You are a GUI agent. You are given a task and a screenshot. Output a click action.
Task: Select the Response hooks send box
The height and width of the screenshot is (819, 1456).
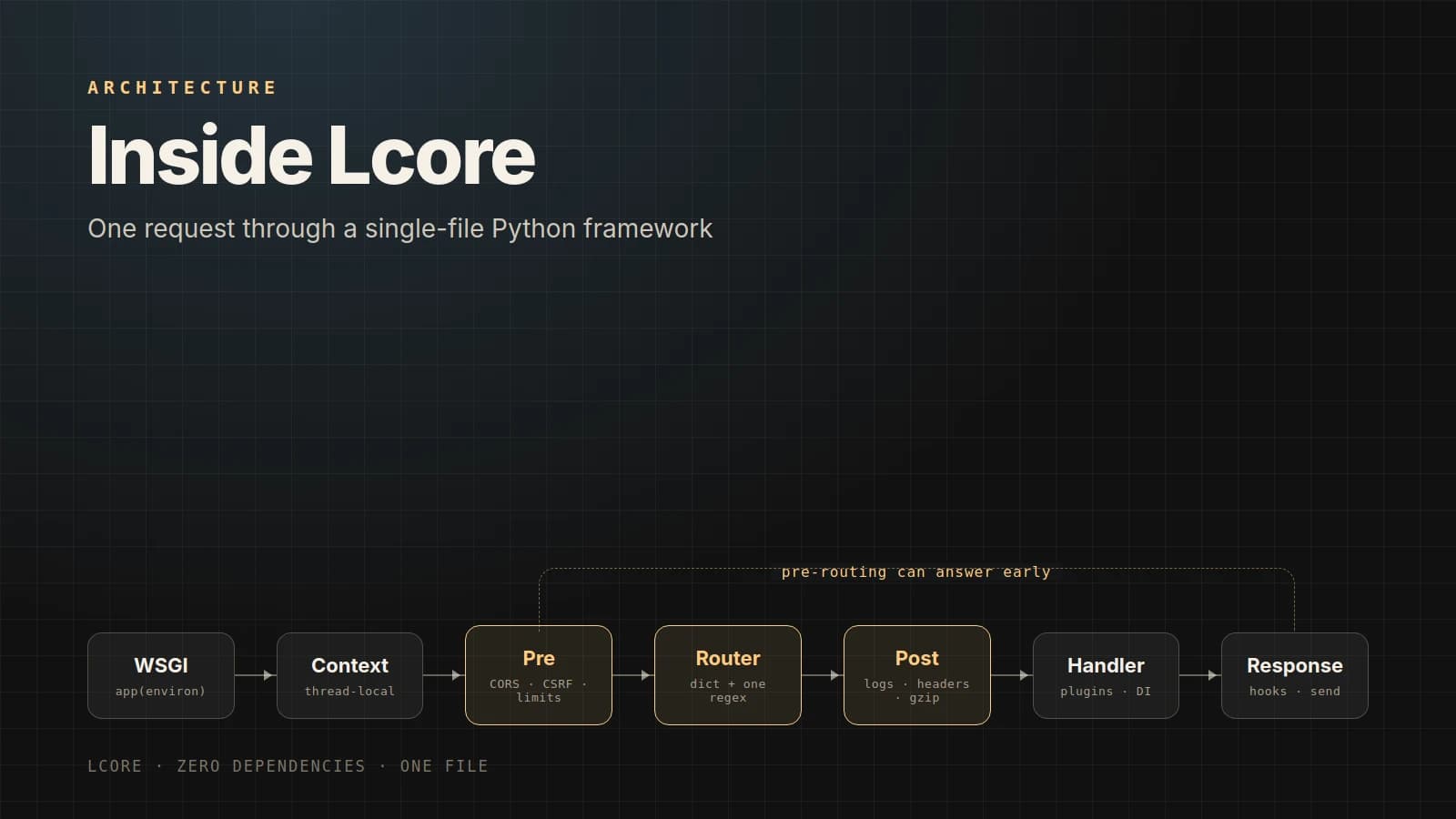(x=1295, y=675)
